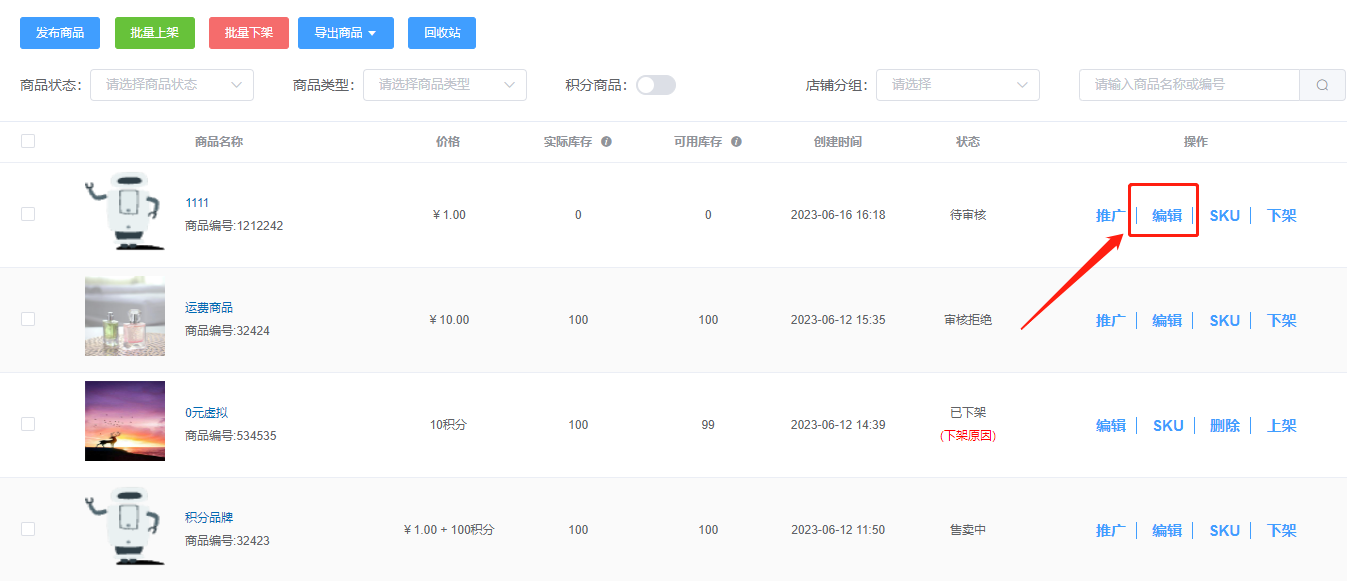Click the search magnifier icon button

pos(1322,85)
